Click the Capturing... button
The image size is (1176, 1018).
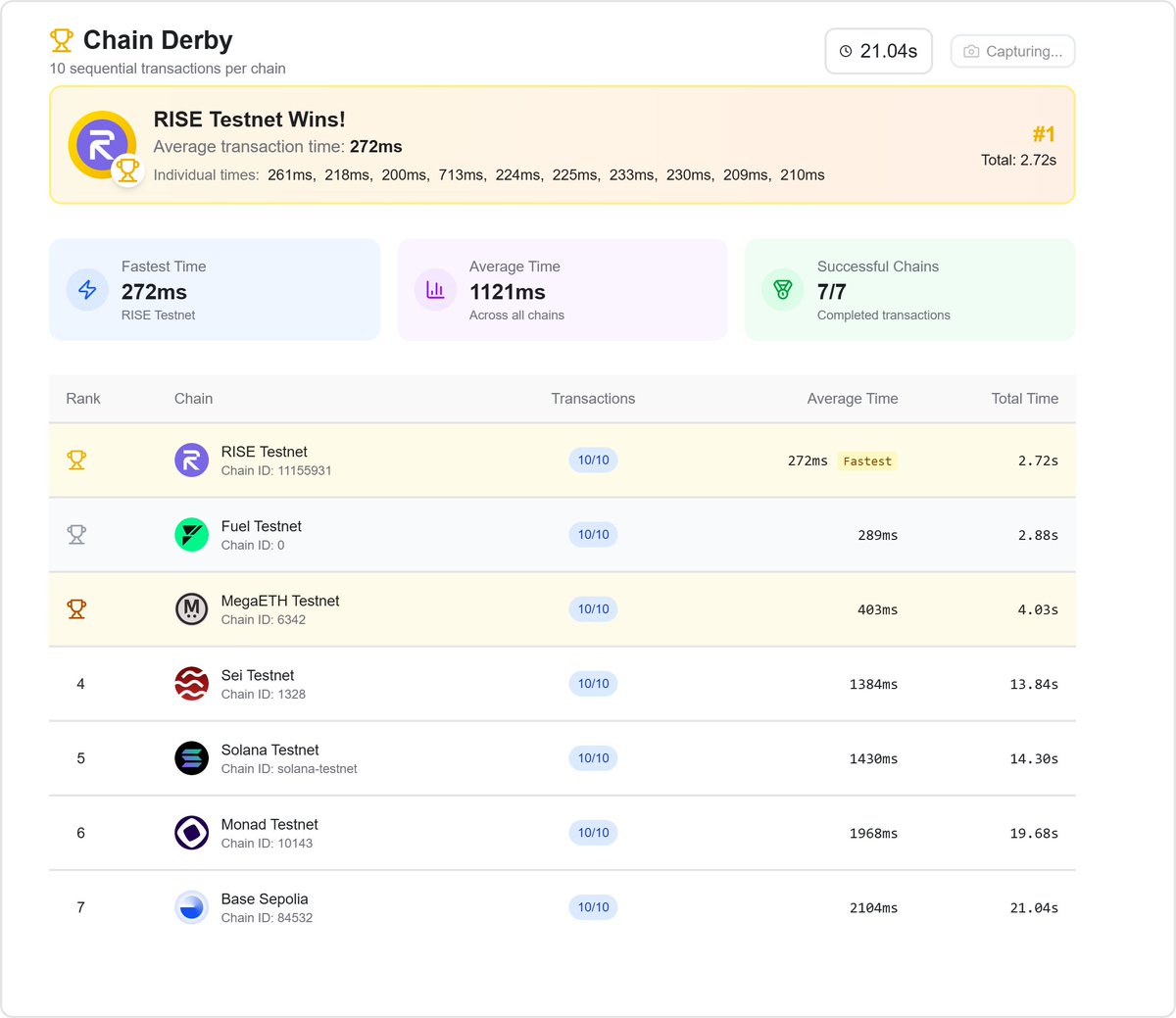click(x=1012, y=51)
